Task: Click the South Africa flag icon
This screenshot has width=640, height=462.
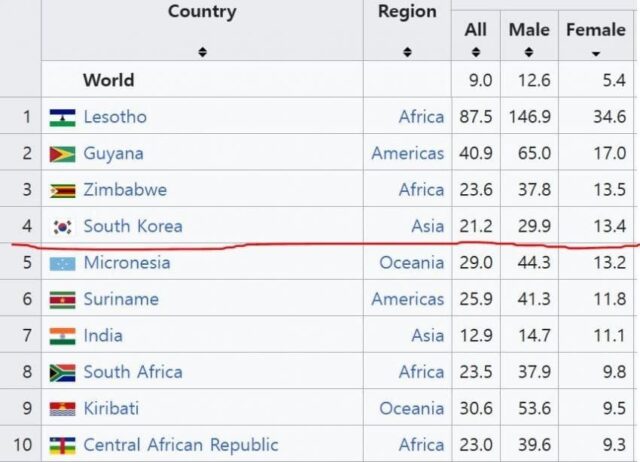Action: 62,372
